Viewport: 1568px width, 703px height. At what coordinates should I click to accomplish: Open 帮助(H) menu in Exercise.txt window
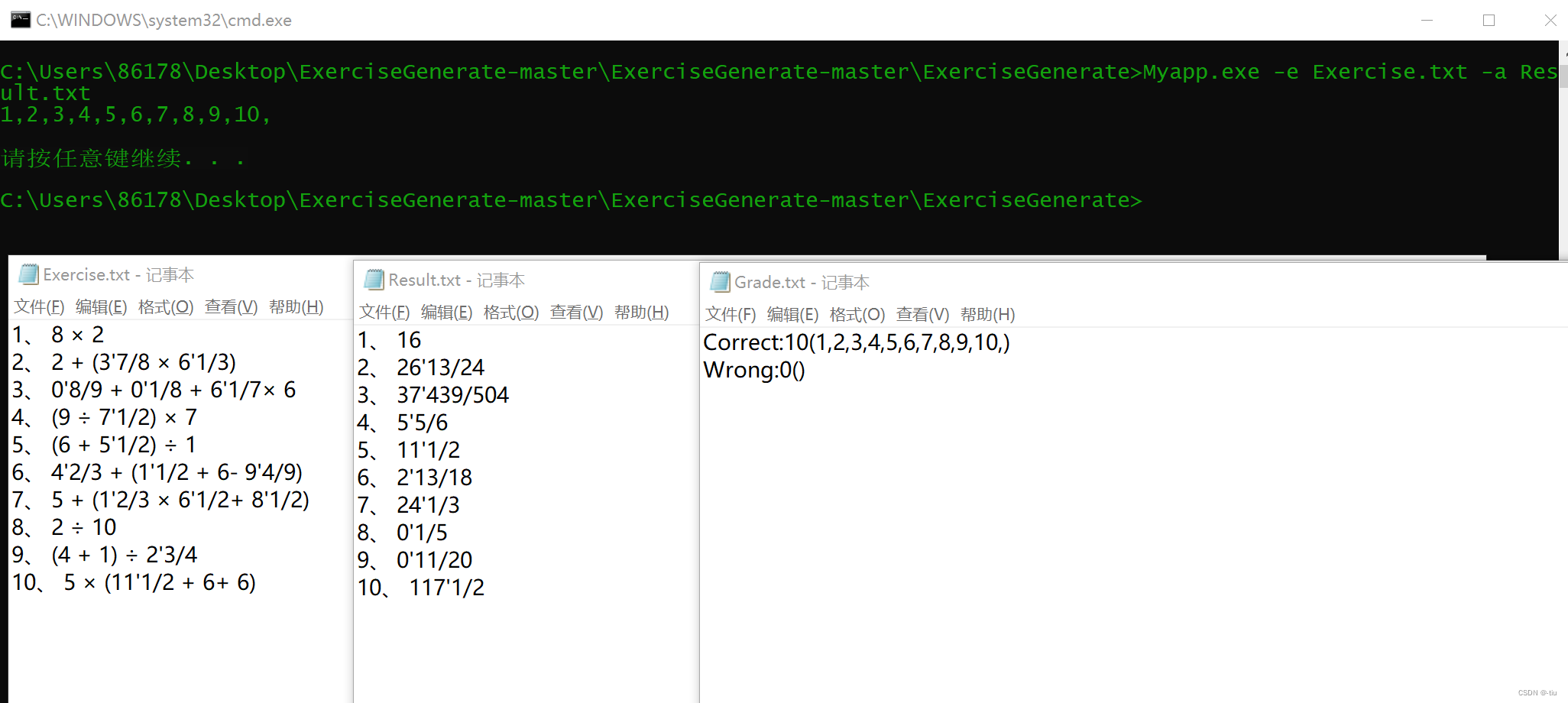pyautogui.click(x=296, y=307)
